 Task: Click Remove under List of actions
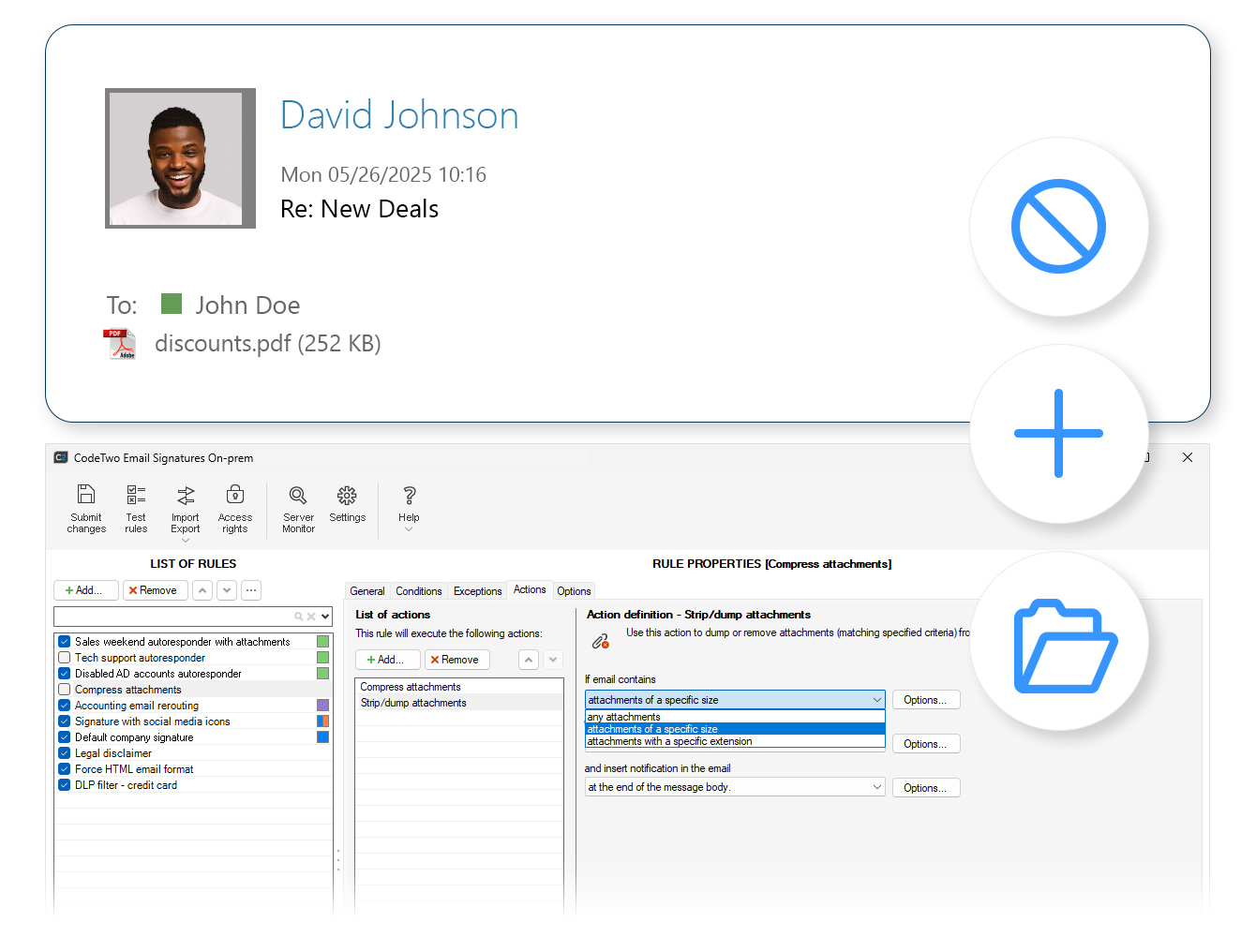tap(456, 659)
